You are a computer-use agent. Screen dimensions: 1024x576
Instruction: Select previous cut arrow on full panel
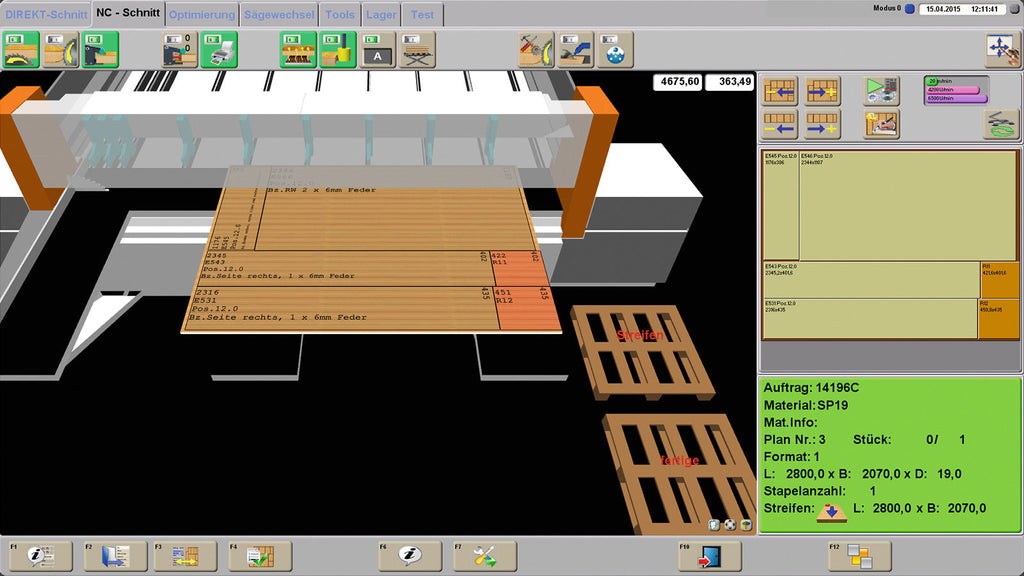click(x=780, y=90)
